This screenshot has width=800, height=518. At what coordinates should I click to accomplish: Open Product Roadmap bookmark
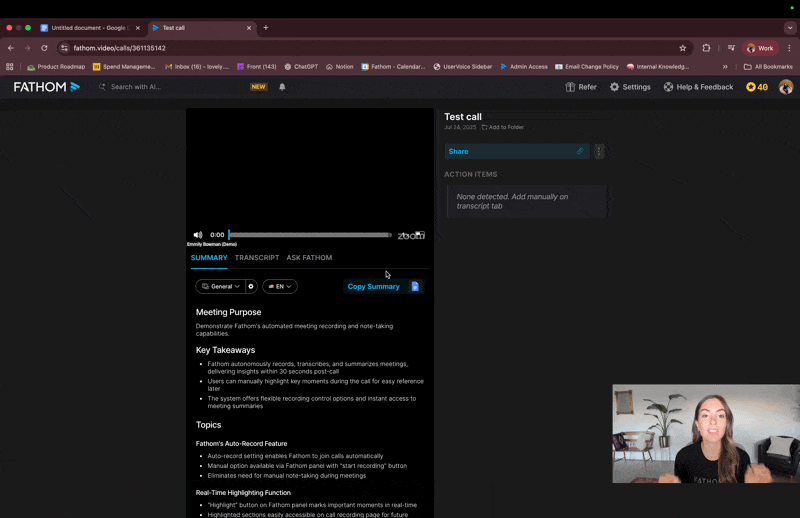(x=56, y=67)
